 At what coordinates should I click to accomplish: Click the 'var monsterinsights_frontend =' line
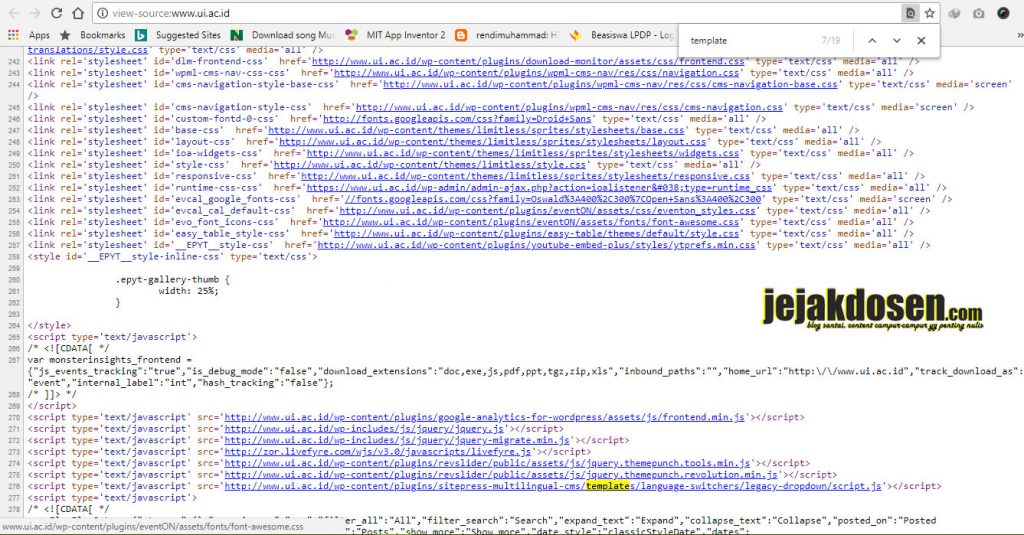110,360
